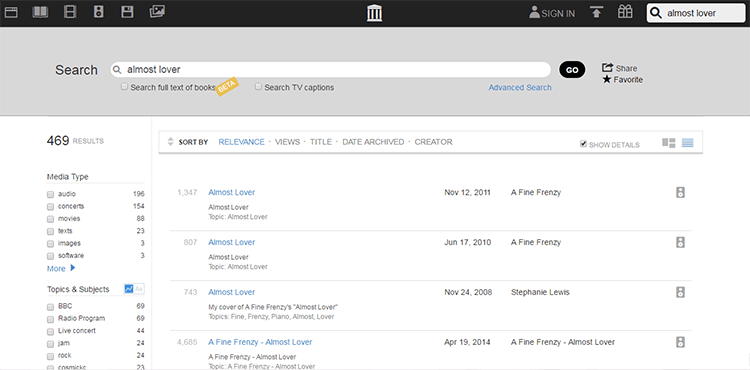Sort results by DATE ARCHIVED
The image size is (750, 370).
pyautogui.click(x=373, y=142)
